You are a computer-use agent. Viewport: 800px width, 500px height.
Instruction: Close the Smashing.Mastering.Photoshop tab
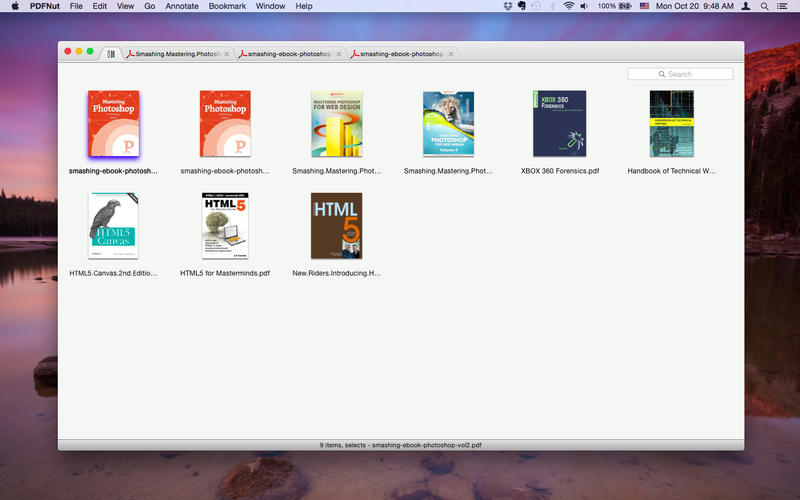click(x=227, y=53)
